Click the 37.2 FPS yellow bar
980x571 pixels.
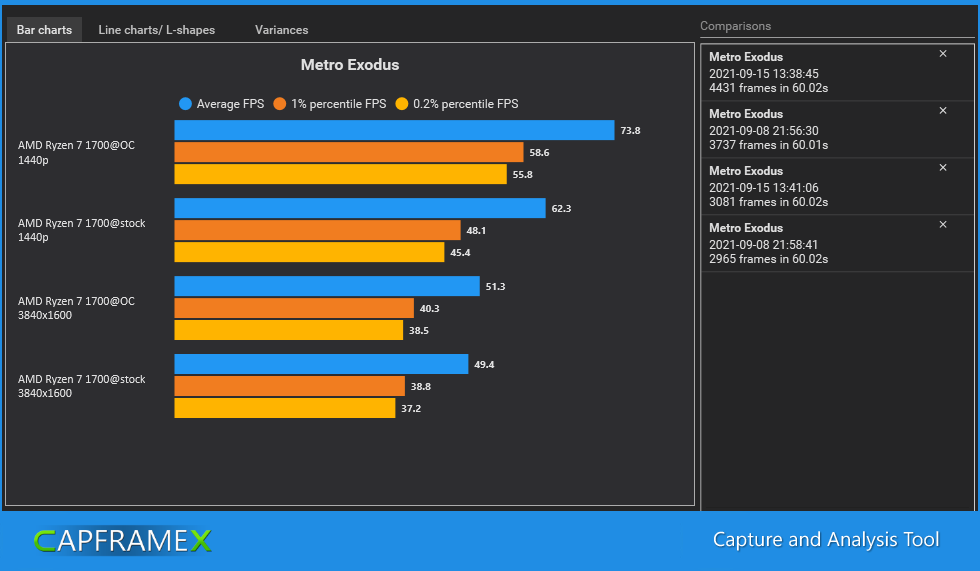coord(285,408)
